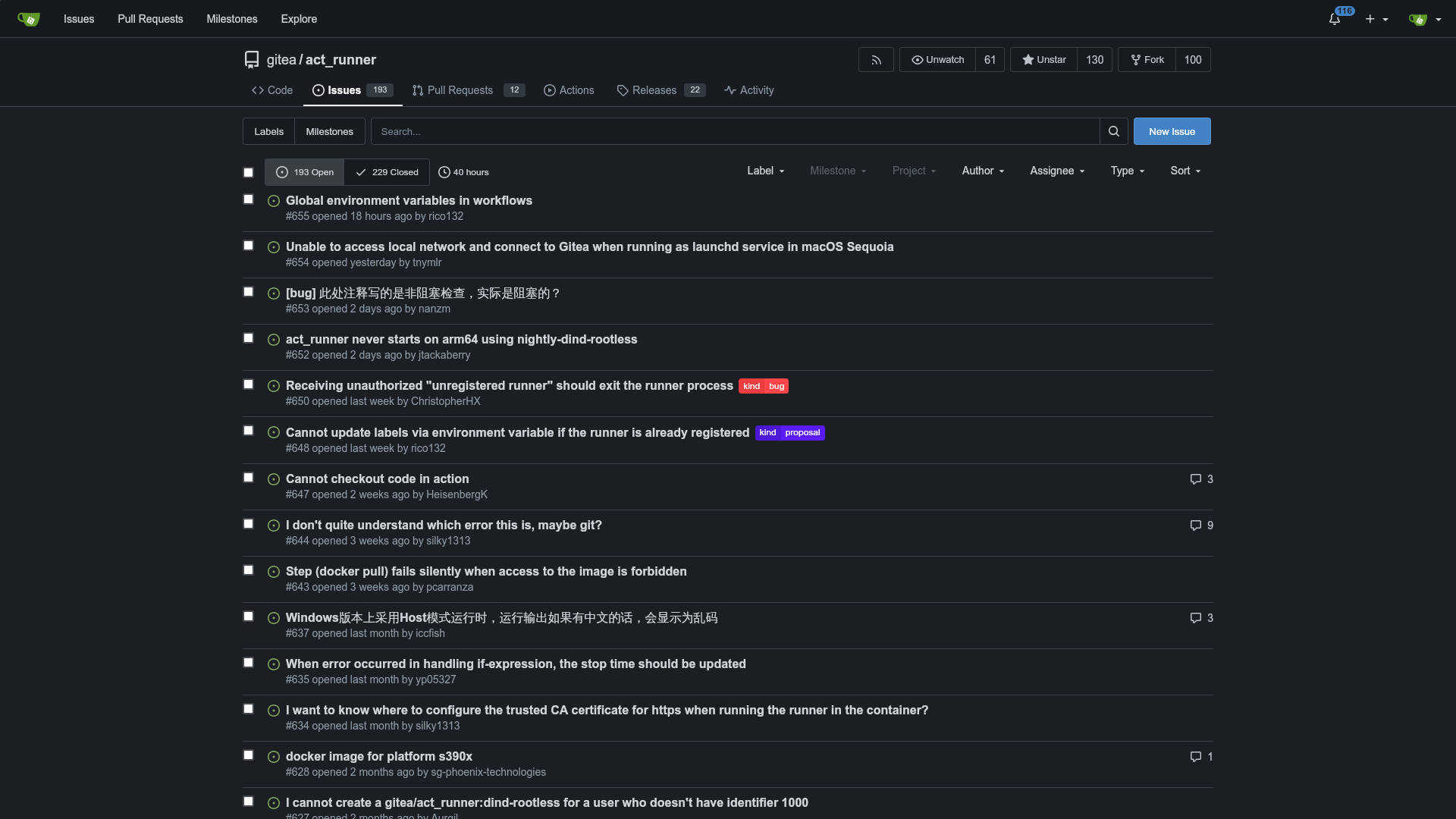Check the Global environment variables issue checkbox
Screen dimensions: 1456x819
pos(248,199)
